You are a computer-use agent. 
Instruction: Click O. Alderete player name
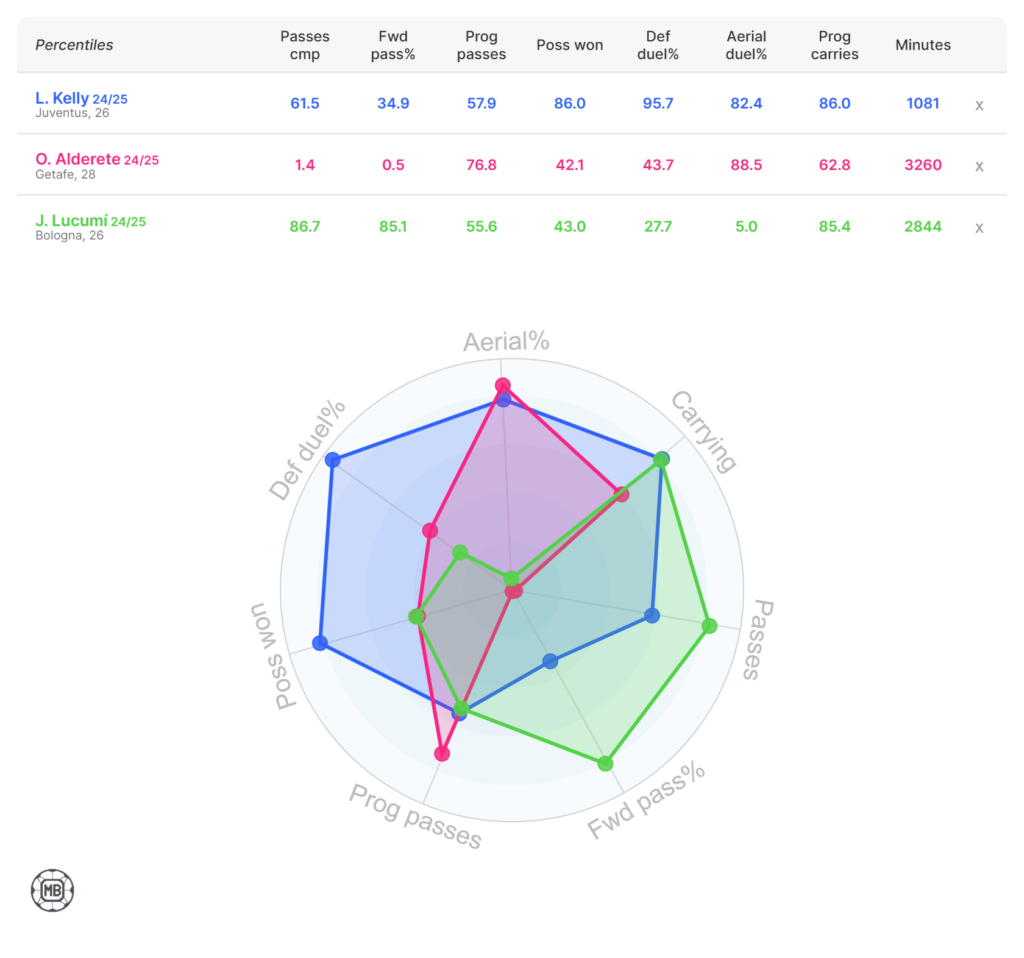(x=78, y=159)
